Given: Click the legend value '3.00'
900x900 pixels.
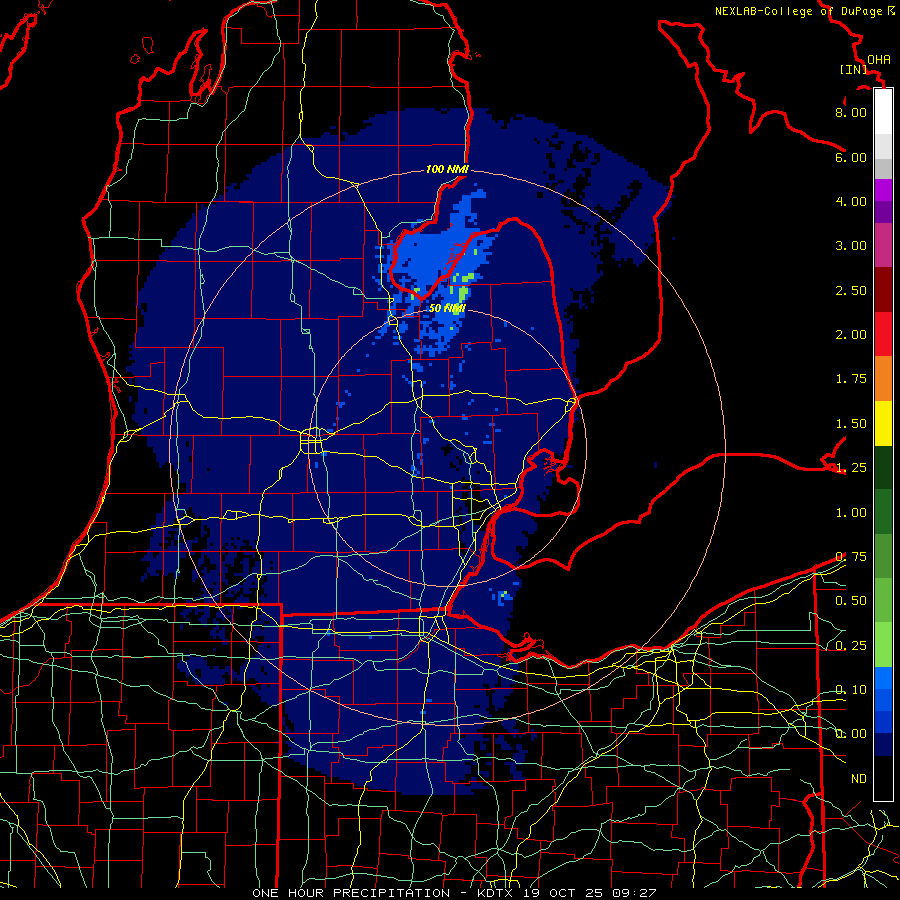Looking at the screenshot, I should pyautogui.click(x=851, y=245).
